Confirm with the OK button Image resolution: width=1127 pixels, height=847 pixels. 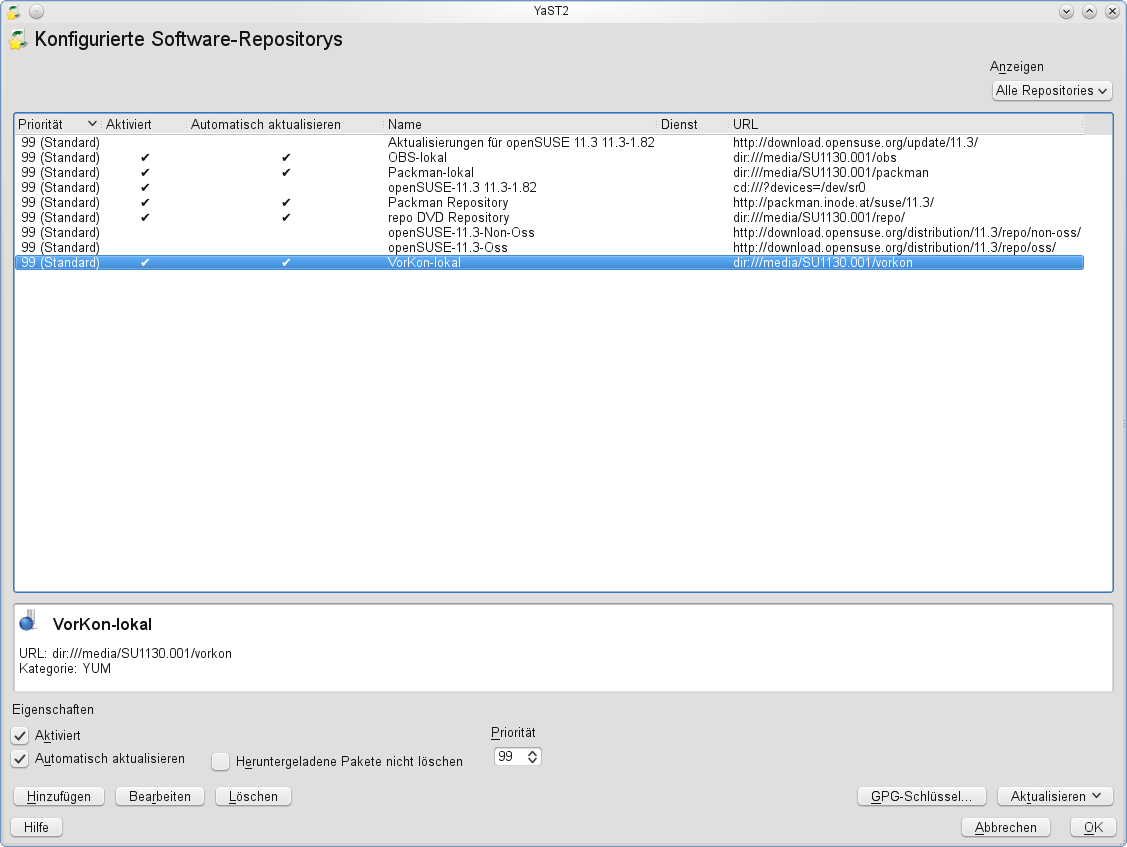click(1092, 827)
